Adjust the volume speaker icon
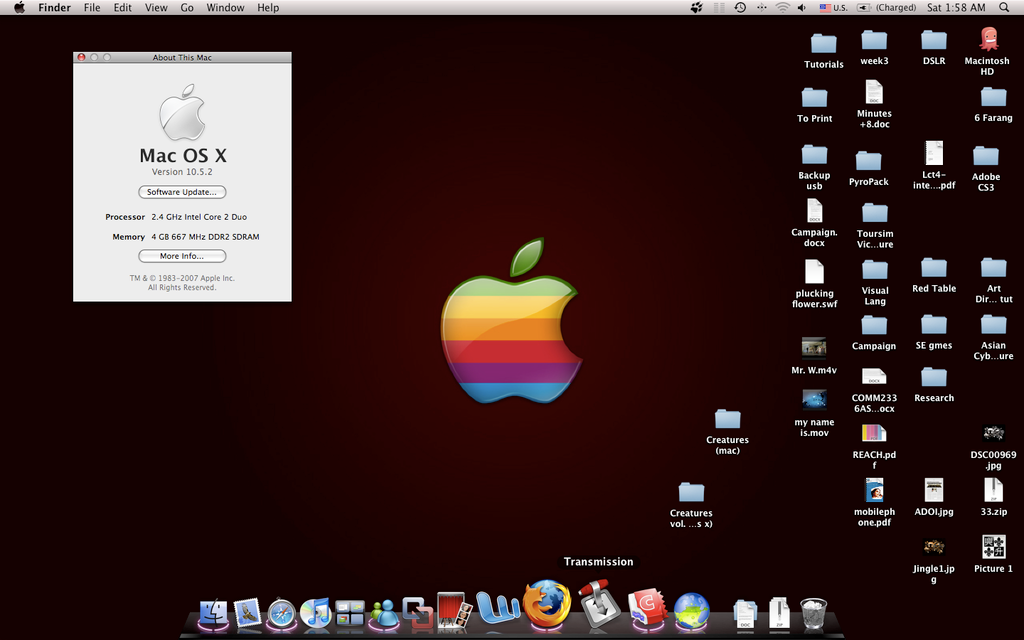 point(801,7)
